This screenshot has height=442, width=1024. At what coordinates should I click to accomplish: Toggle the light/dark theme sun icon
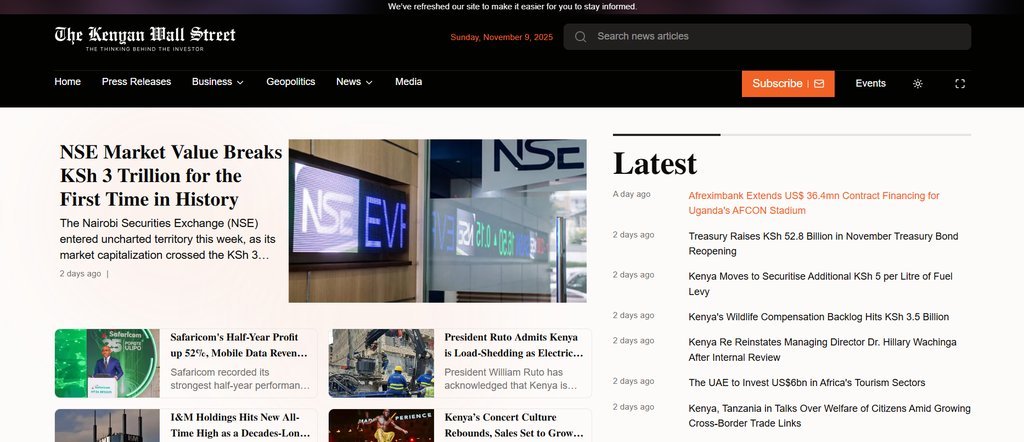coord(918,84)
